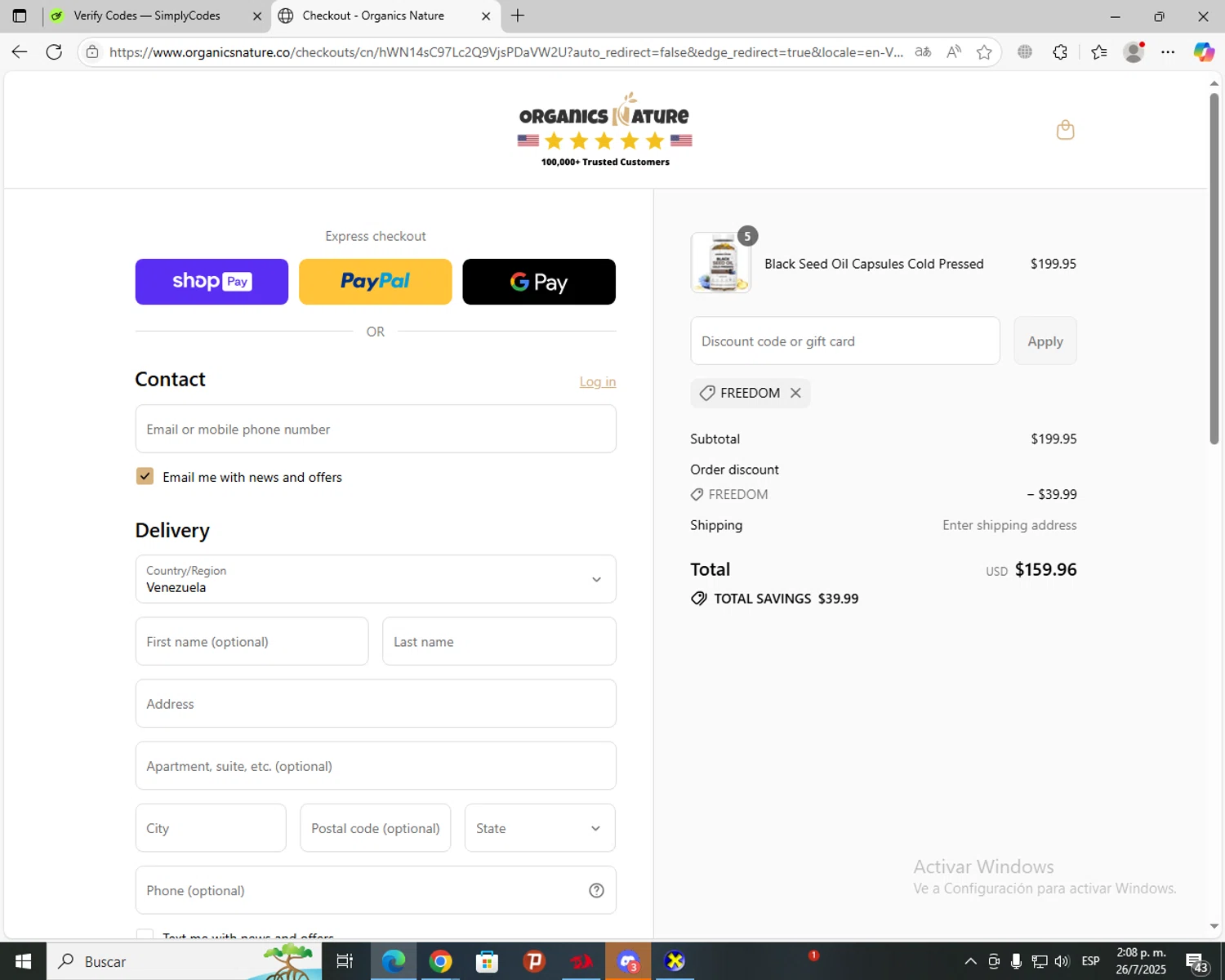Click the Last name field
Image resolution: width=1225 pixels, height=980 pixels.
[x=499, y=641]
